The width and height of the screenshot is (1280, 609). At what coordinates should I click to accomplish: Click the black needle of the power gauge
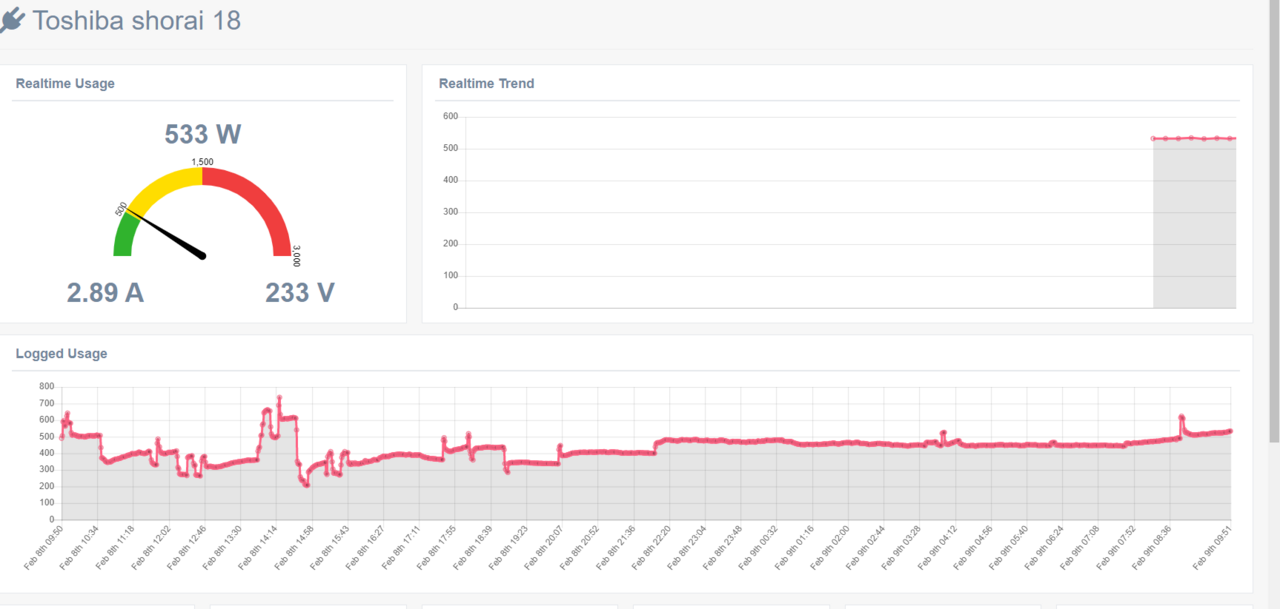[x=165, y=233]
